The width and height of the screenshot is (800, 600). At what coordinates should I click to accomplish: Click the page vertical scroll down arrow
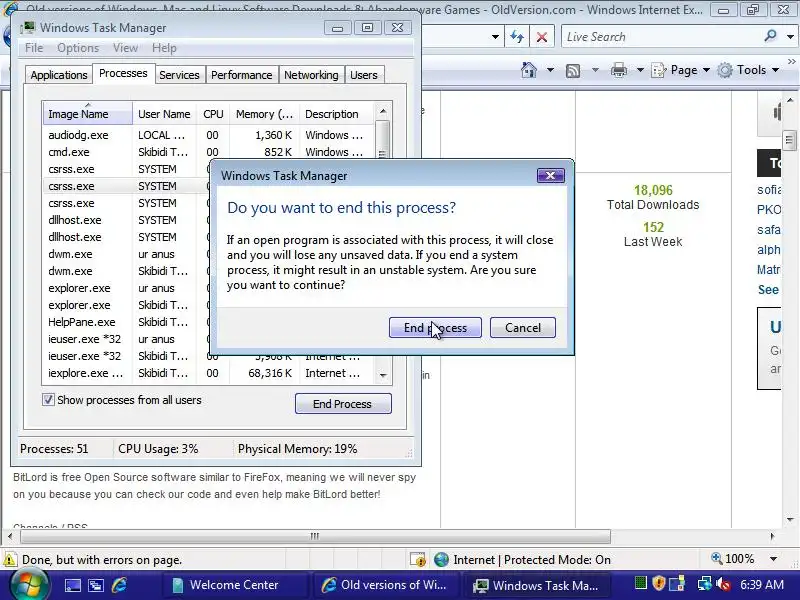790,520
